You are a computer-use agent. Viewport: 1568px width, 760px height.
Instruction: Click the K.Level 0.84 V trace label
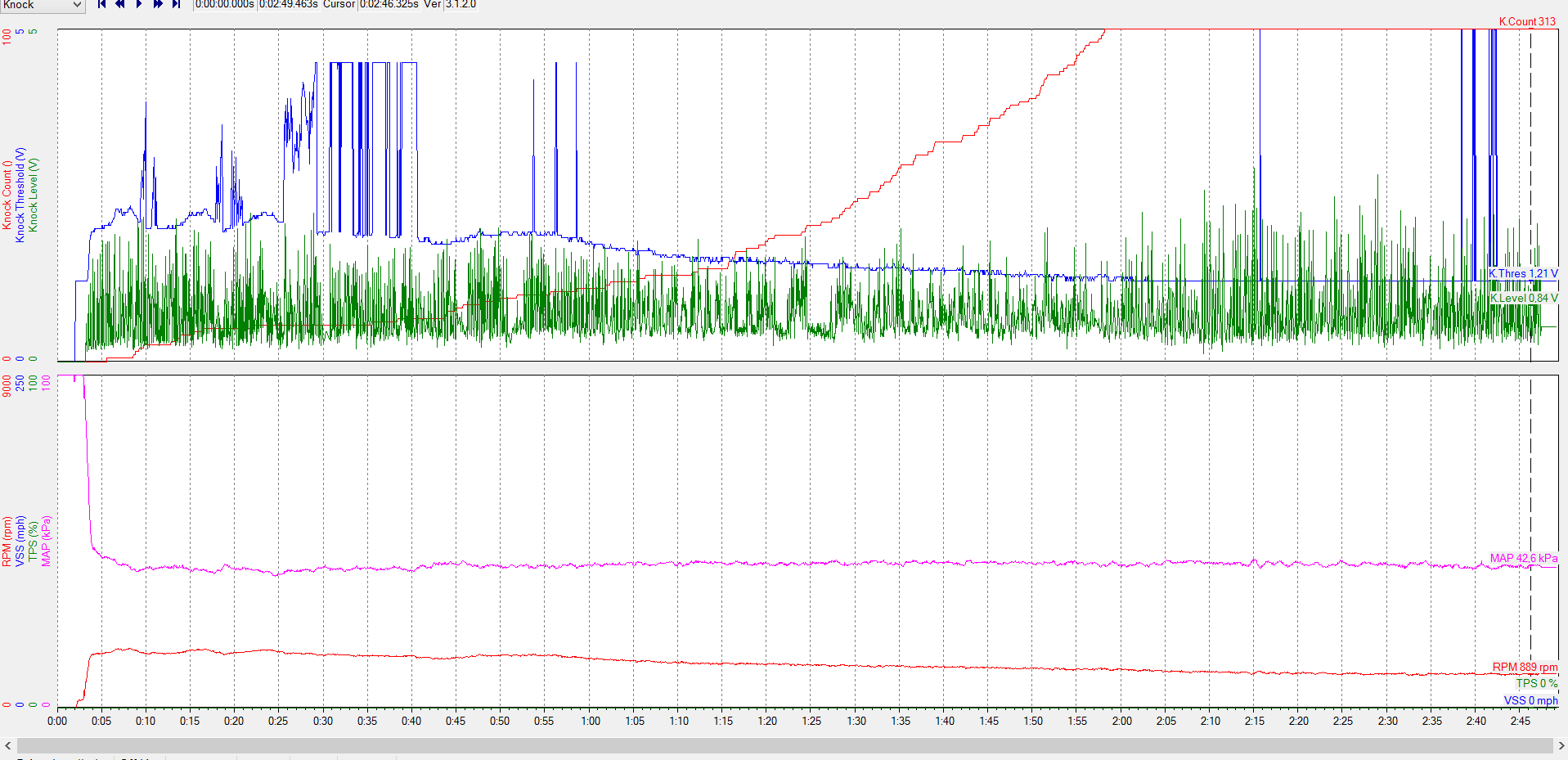[x=1523, y=298]
